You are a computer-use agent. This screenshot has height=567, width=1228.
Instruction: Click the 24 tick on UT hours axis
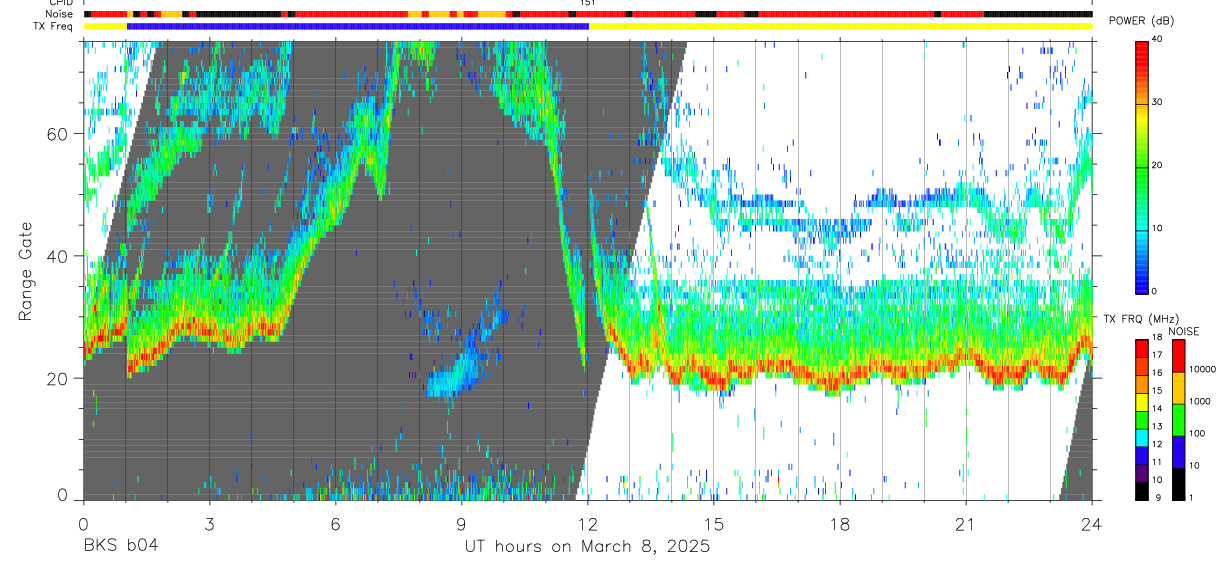click(x=1092, y=523)
